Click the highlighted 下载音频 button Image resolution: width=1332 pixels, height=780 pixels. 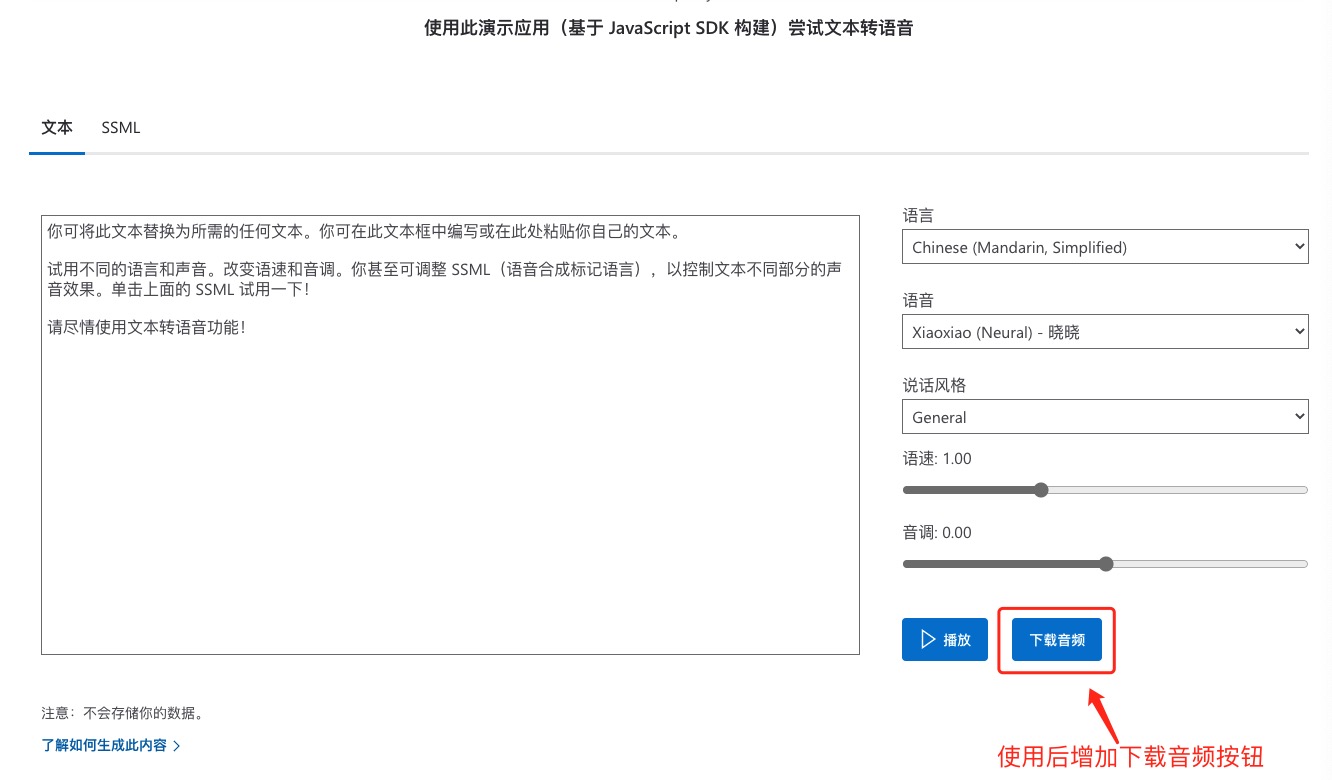pos(1056,639)
